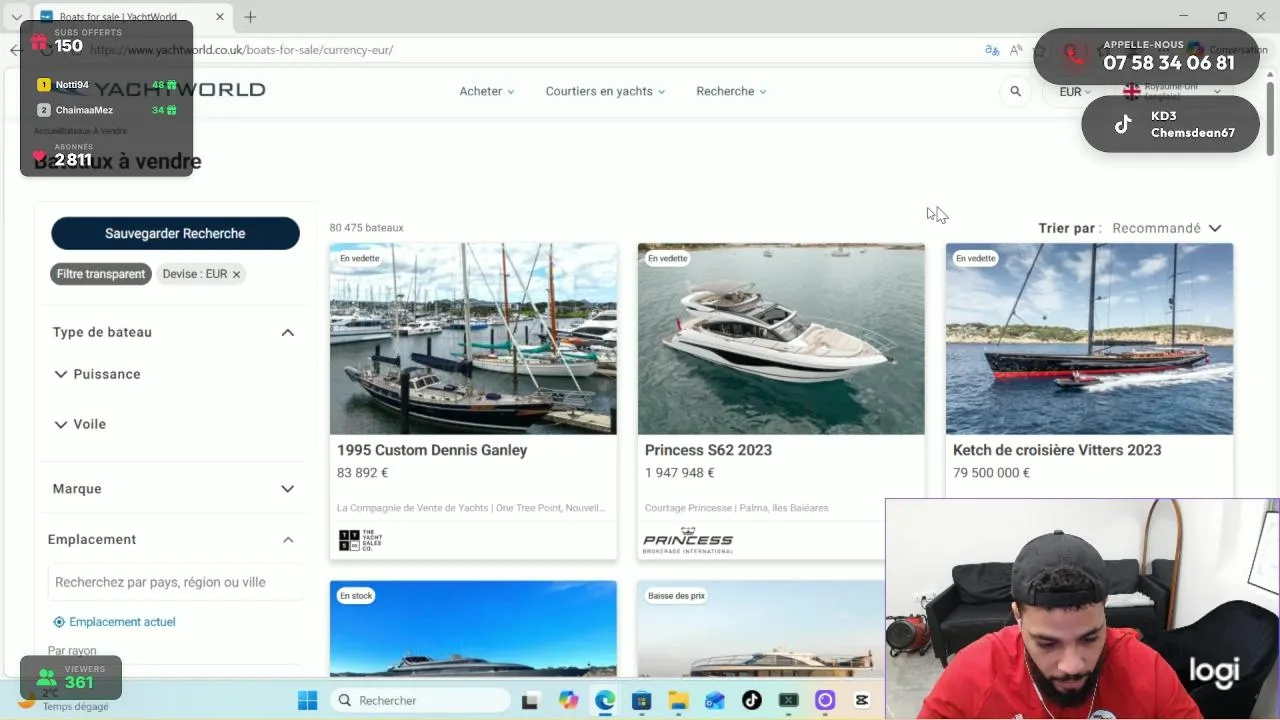This screenshot has width=1280, height=720.
Task: Click the 79 500 000 € price text
Action: pos(991,473)
